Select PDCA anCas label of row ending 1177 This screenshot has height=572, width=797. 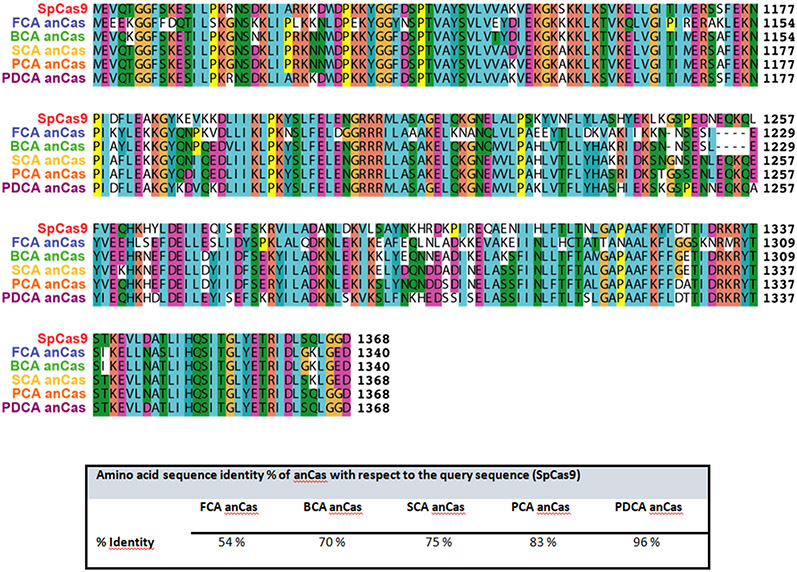point(44,78)
